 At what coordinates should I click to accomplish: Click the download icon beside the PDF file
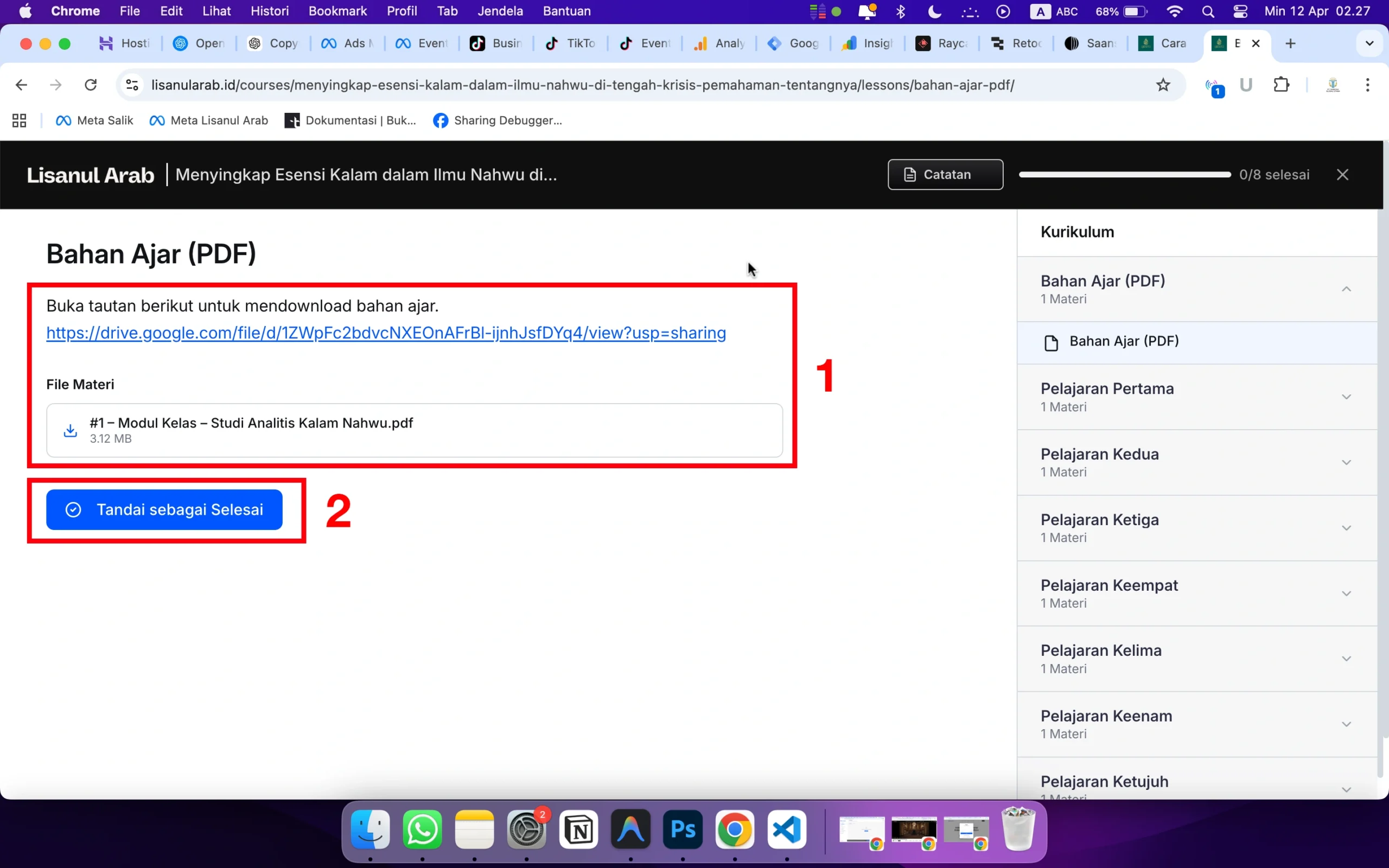[x=70, y=431]
